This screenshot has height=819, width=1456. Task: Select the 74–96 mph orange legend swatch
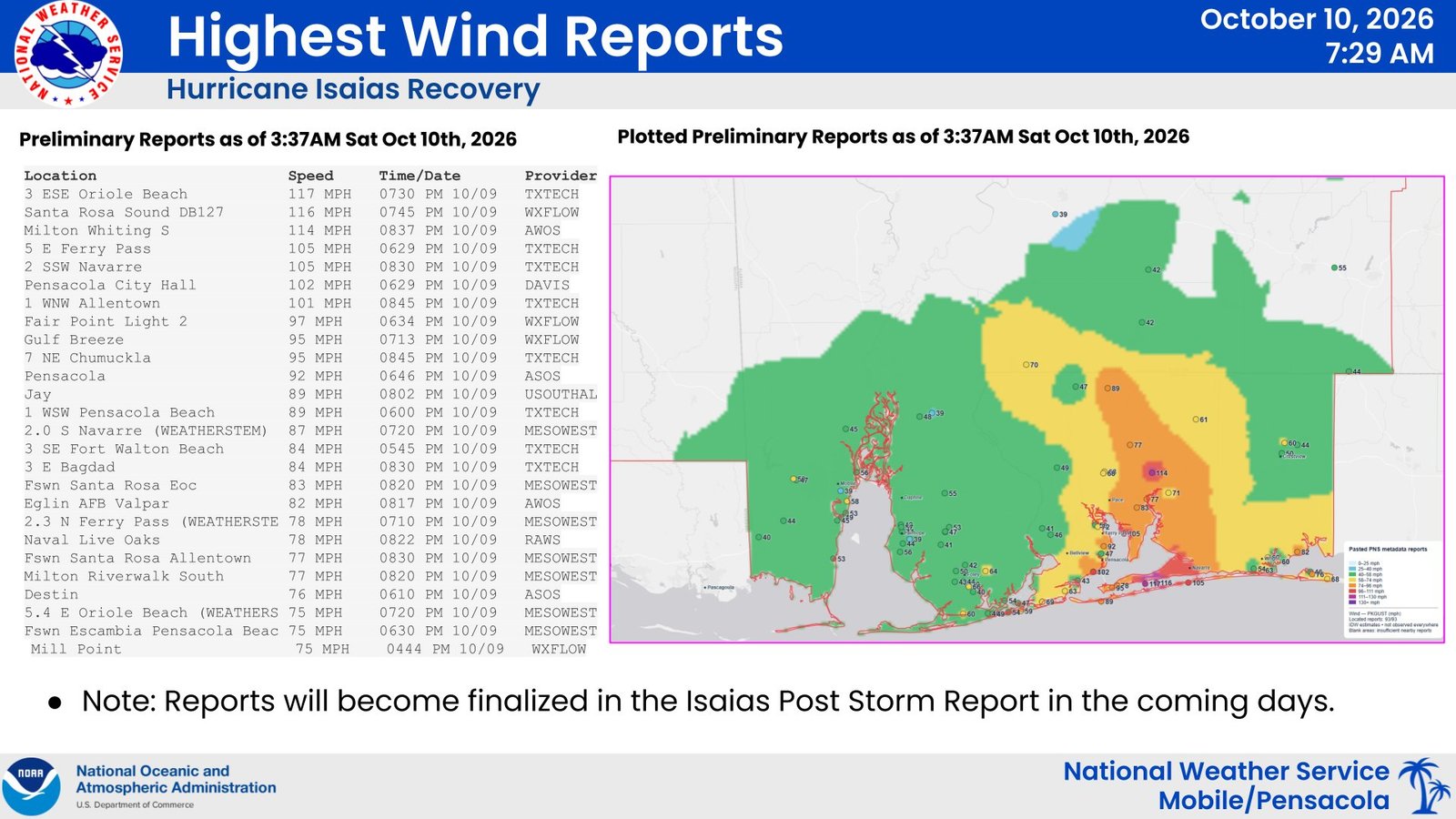[x=1352, y=585]
